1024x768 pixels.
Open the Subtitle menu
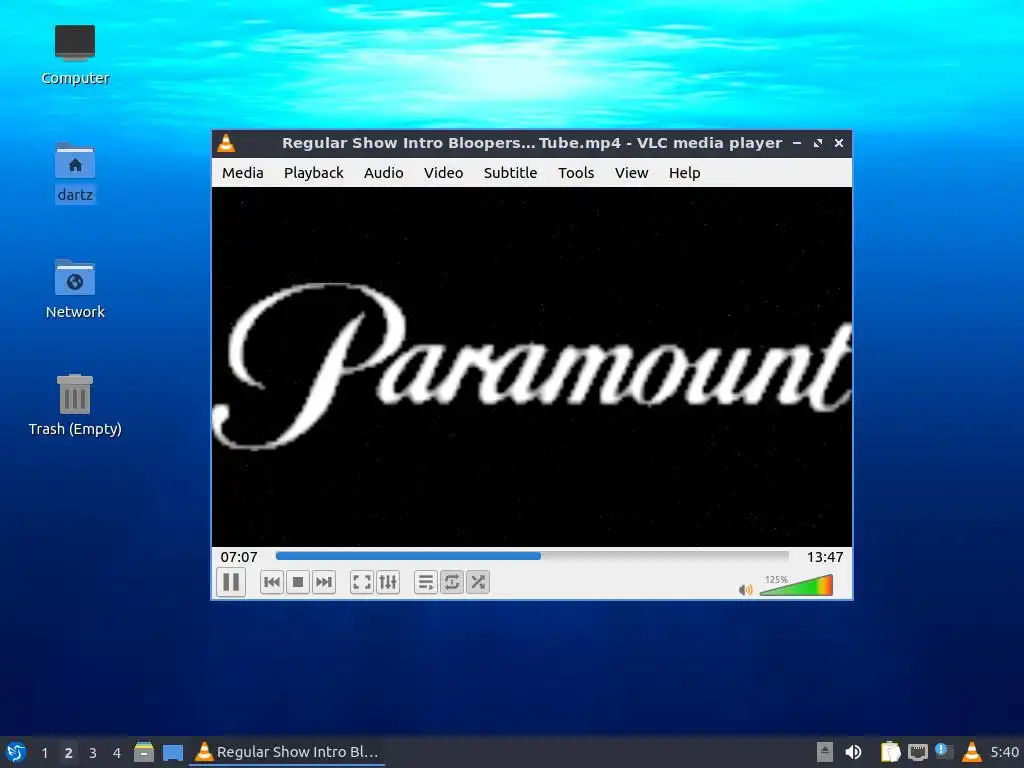(x=510, y=173)
